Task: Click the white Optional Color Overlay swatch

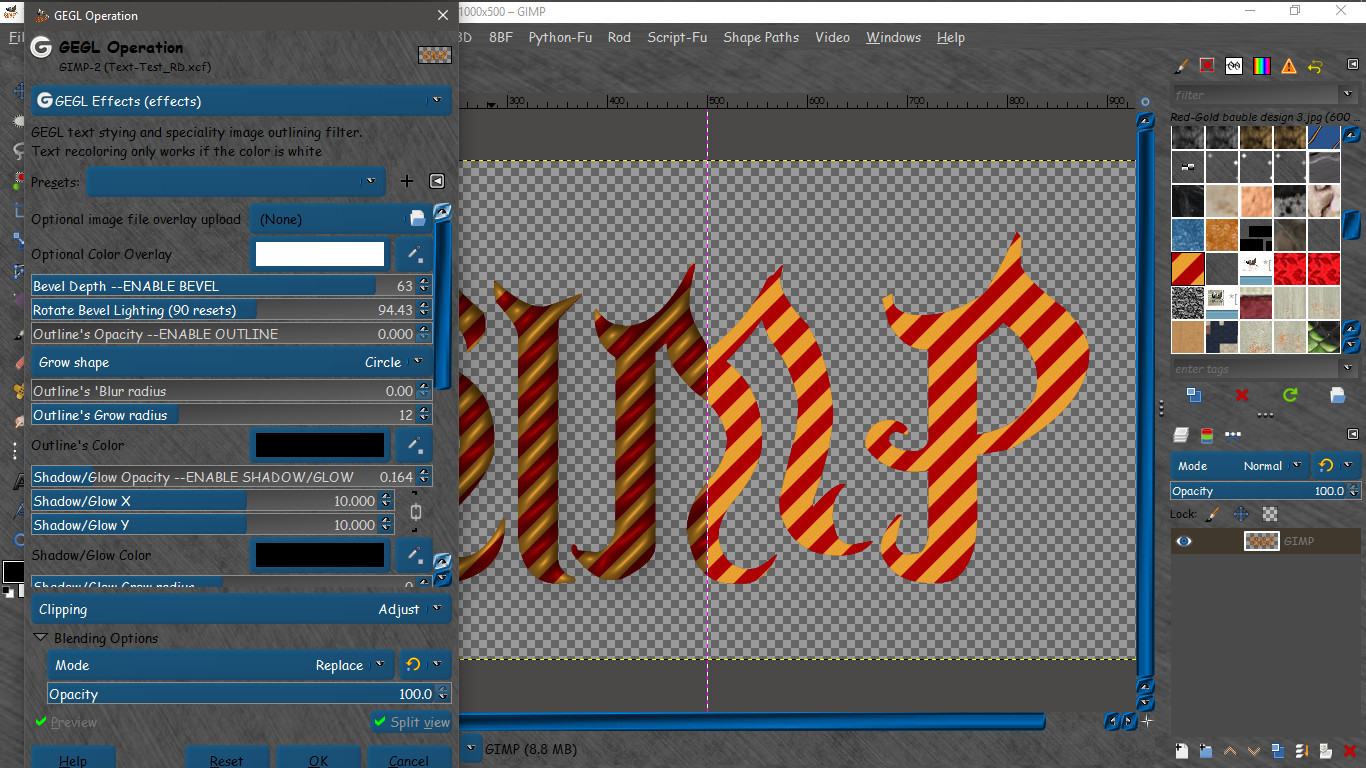Action: click(320, 254)
